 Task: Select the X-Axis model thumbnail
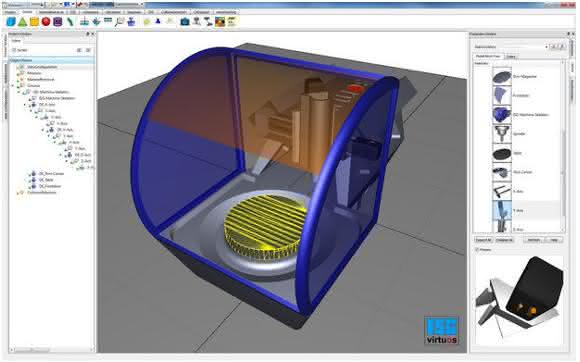[502, 191]
